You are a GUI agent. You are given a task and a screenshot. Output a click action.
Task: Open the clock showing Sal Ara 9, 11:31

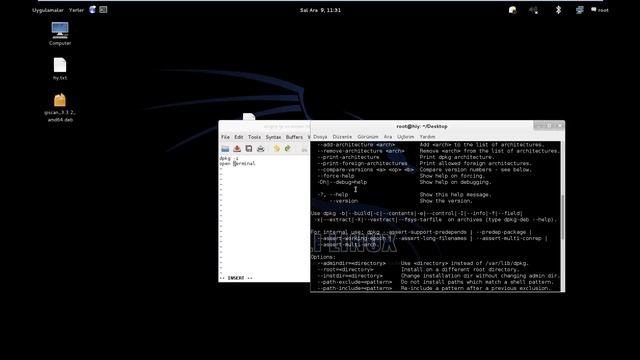(320, 10)
